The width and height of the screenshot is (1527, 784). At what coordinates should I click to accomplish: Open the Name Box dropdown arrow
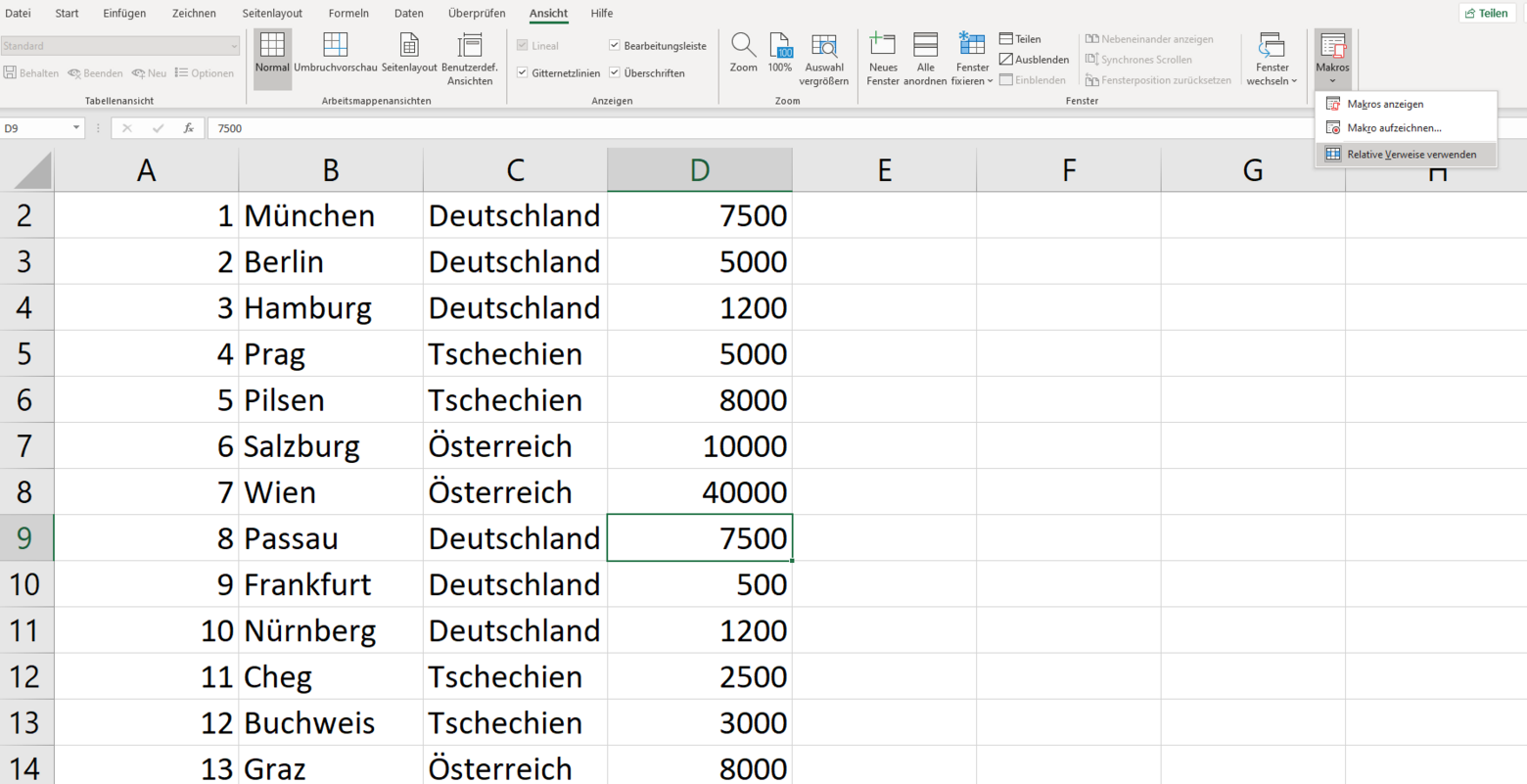click(76, 128)
